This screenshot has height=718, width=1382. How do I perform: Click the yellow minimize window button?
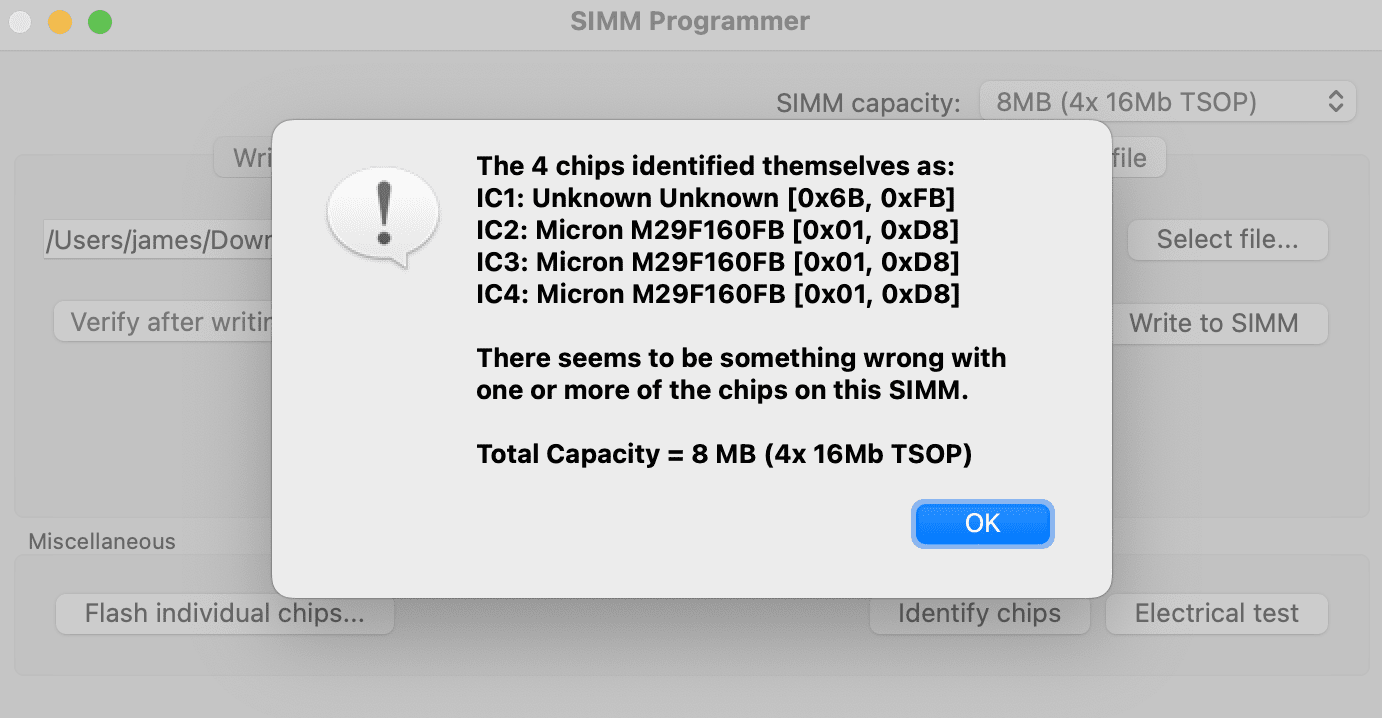(x=60, y=21)
